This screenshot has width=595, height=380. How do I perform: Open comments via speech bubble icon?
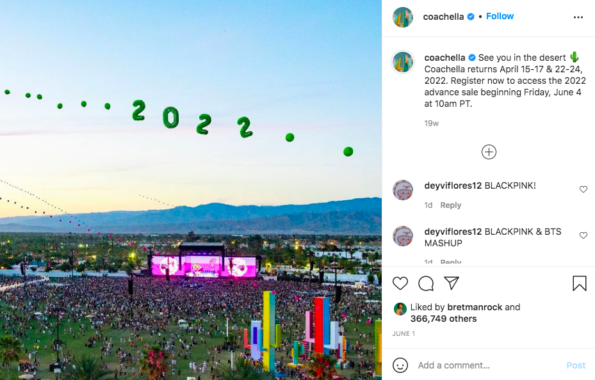(x=426, y=283)
